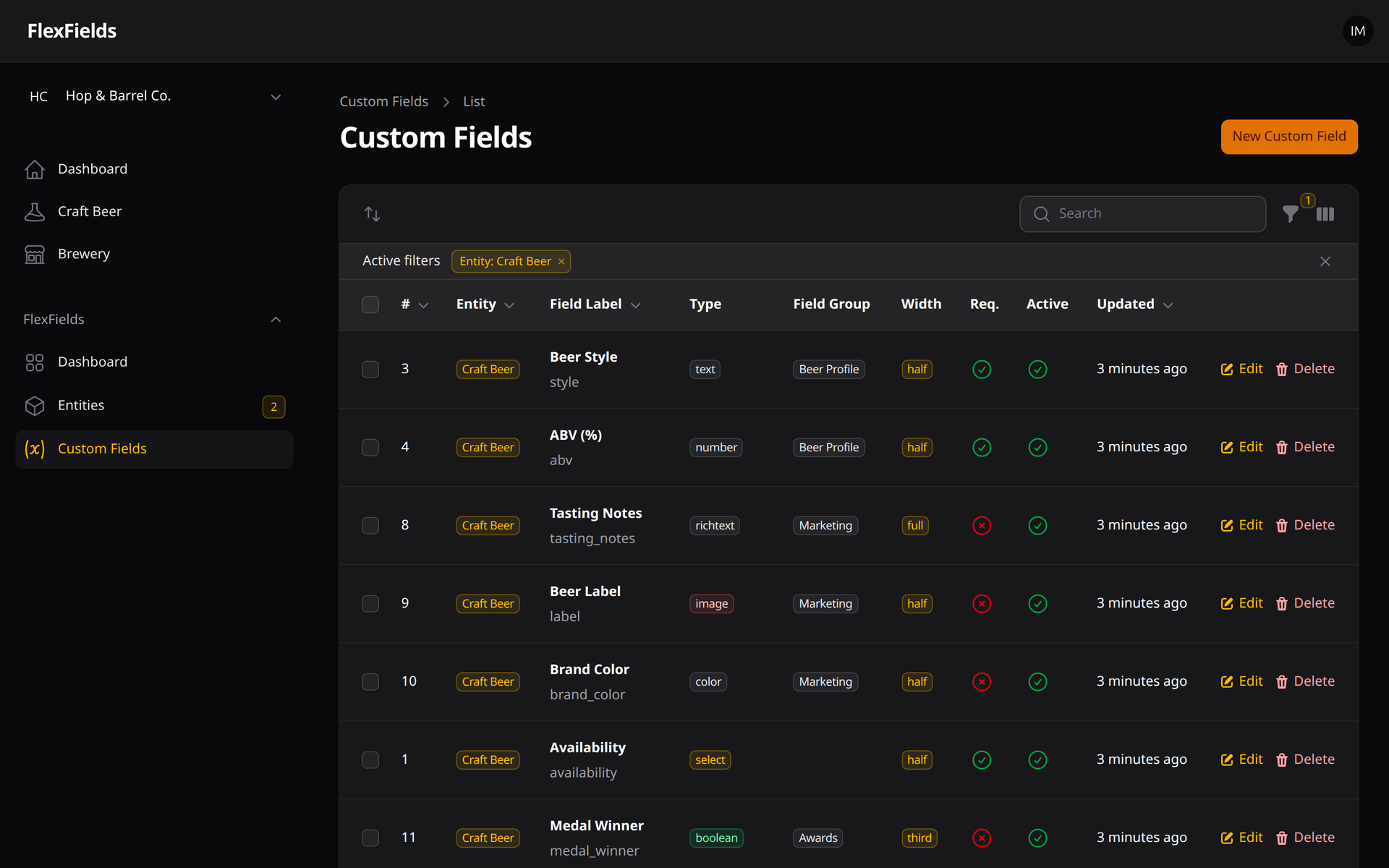Click Delete for the Availability row
This screenshot has height=868, width=1389.
point(1305,759)
